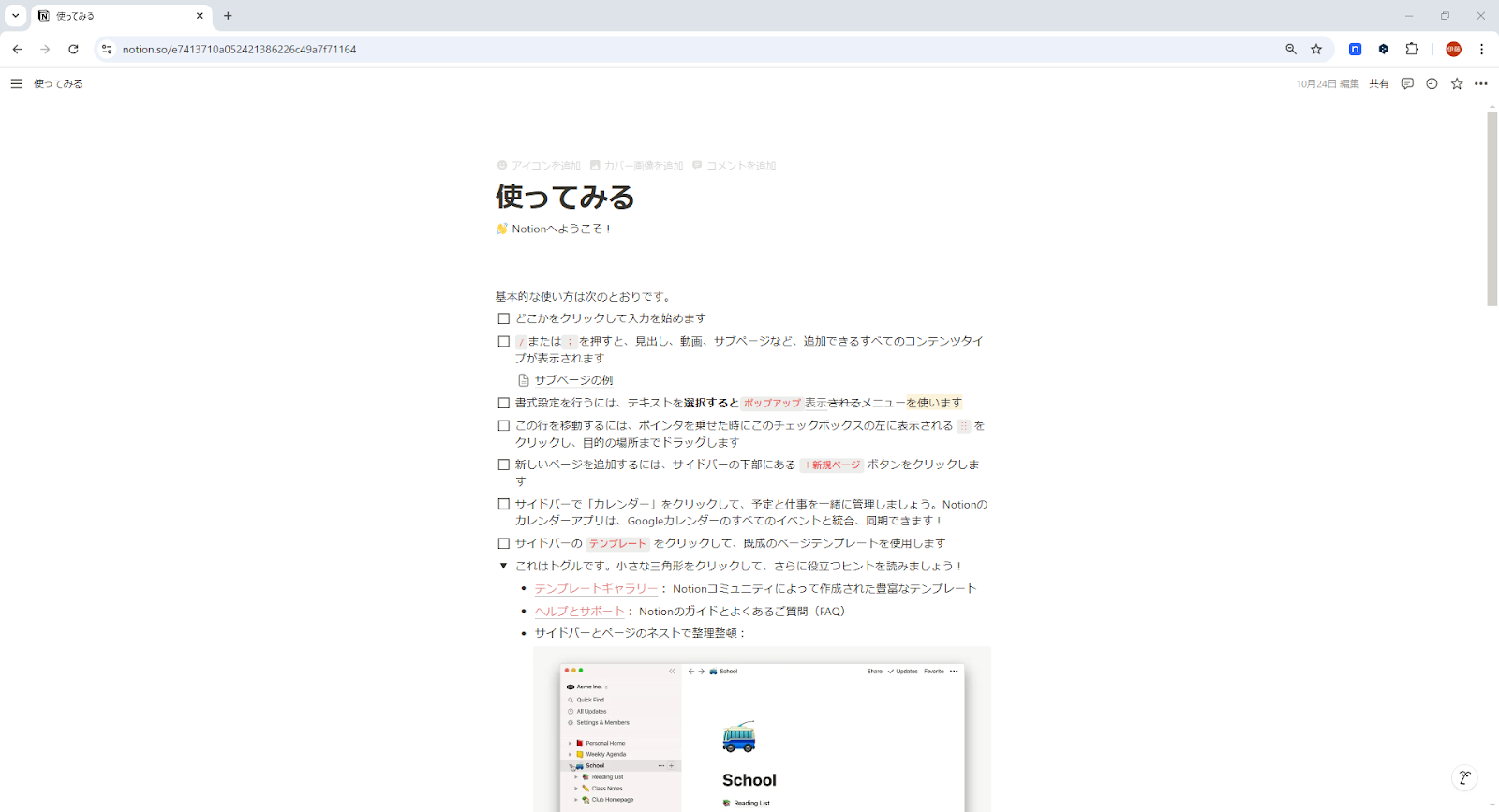Reload the current page

pos(73,49)
